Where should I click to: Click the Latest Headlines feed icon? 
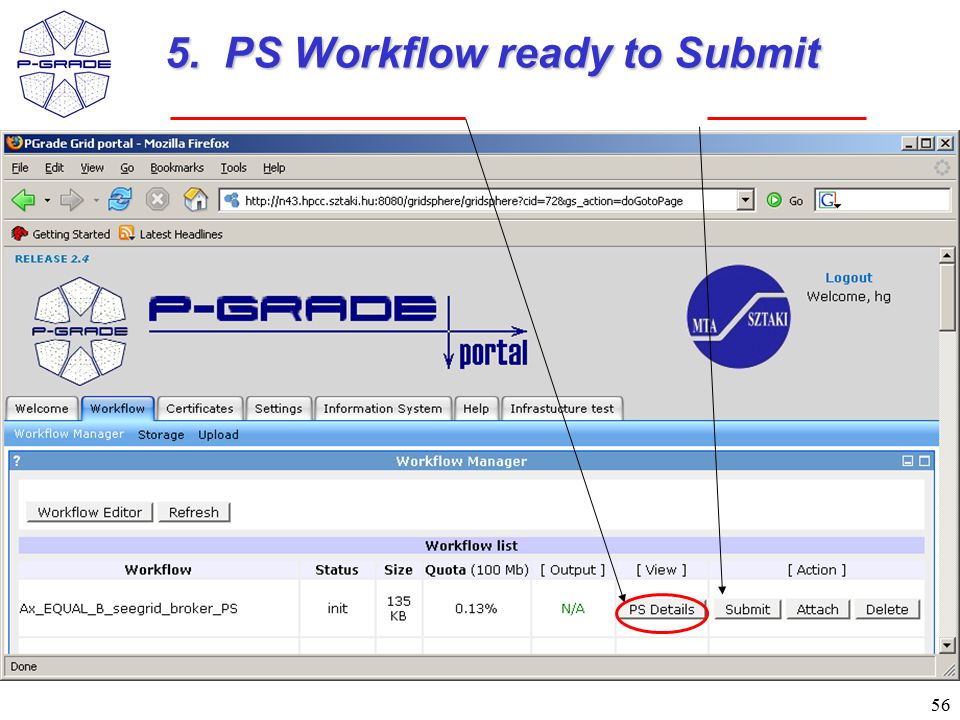coord(127,233)
